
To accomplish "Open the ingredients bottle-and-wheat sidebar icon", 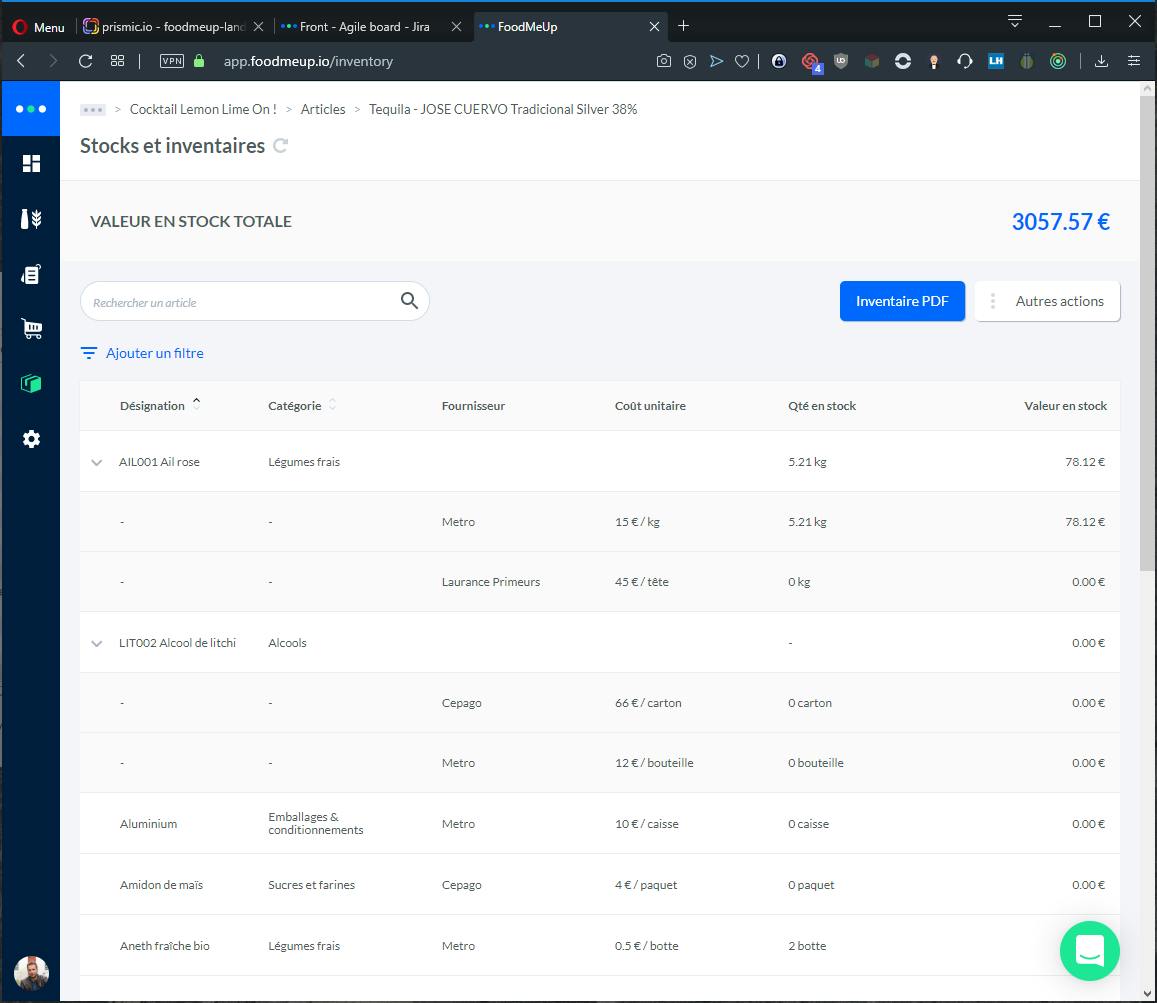I will [x=31, y=219].
